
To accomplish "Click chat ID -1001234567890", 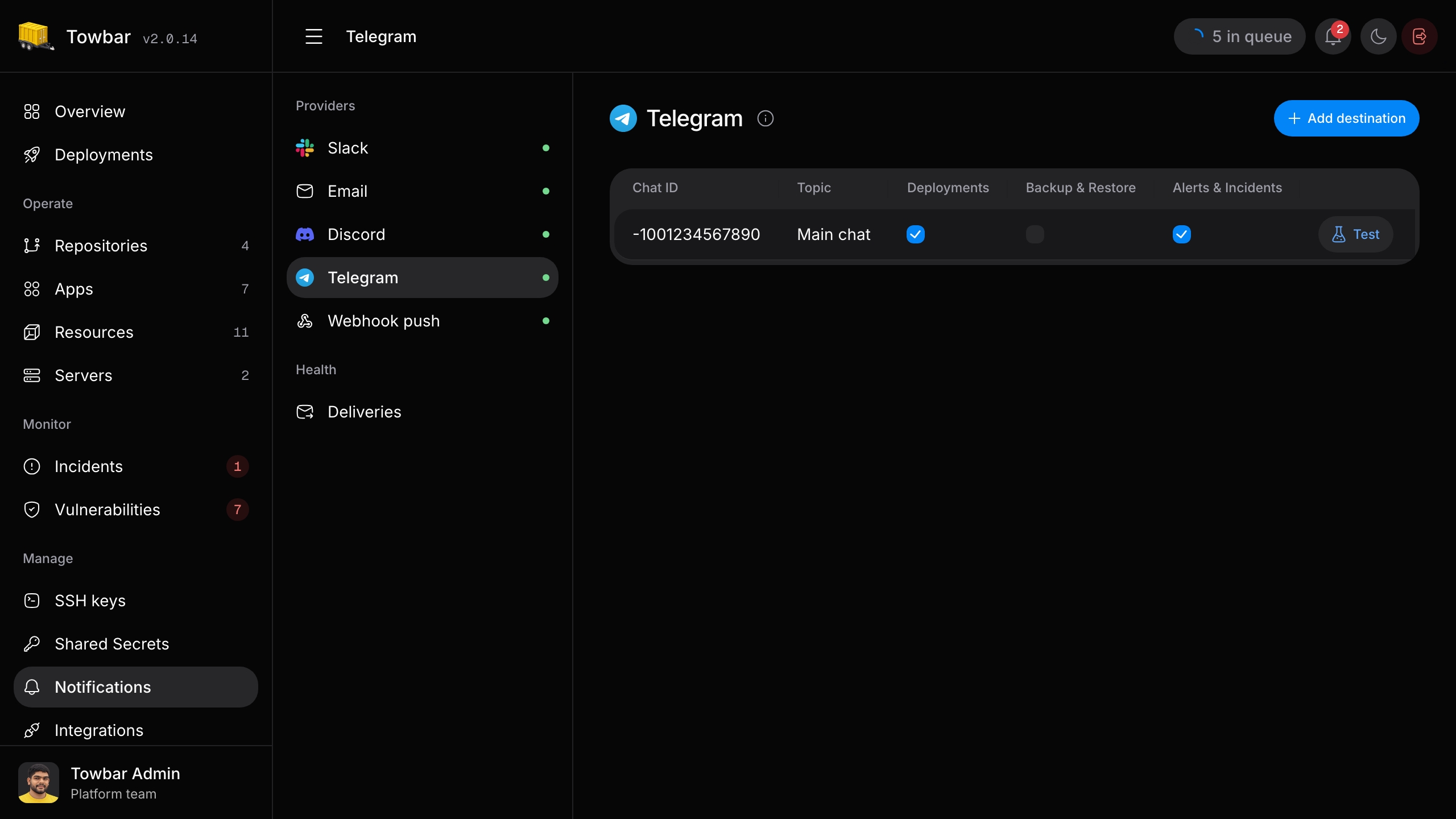I will click(x=696, y=234).
